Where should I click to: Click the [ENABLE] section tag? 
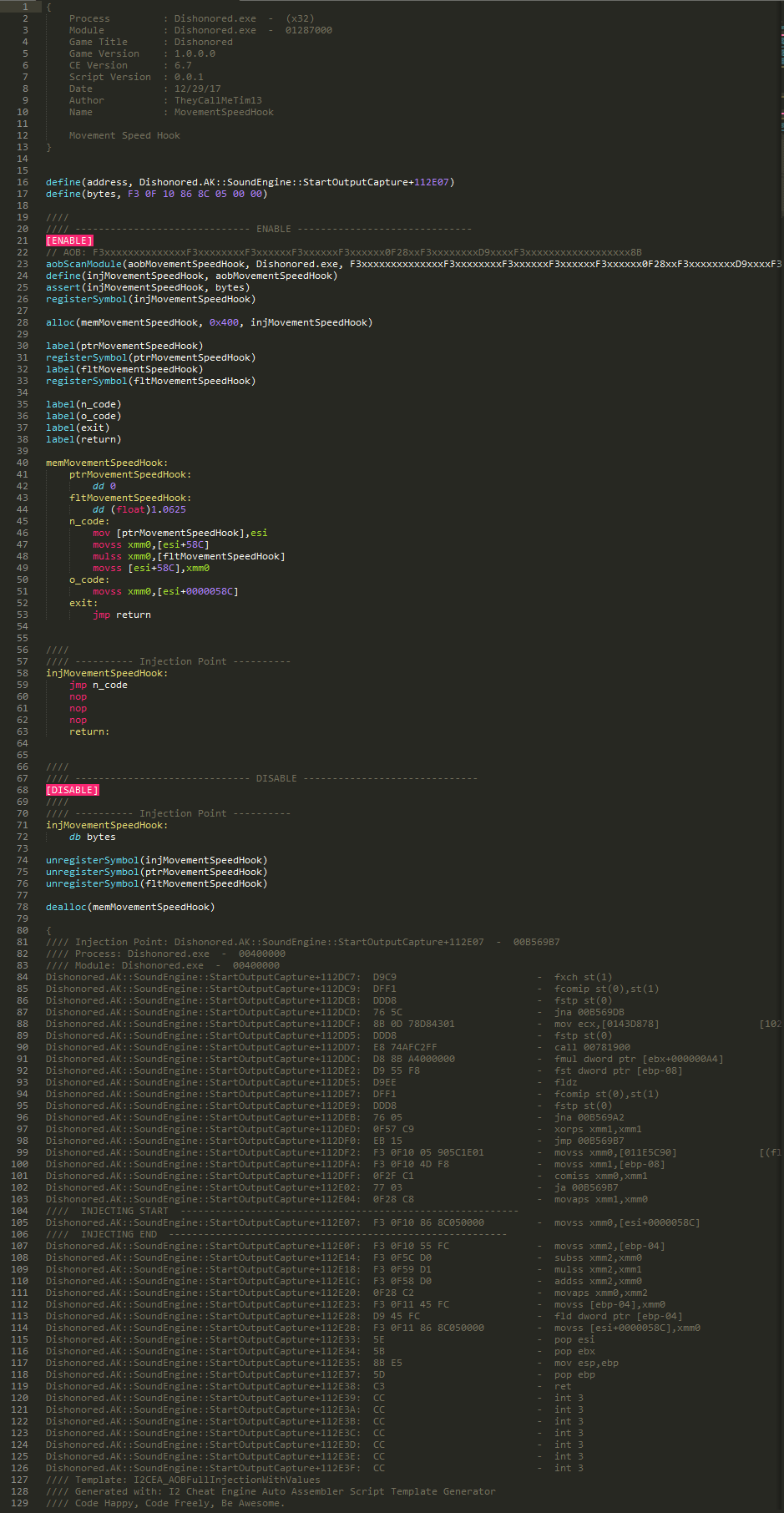(69, 240)
